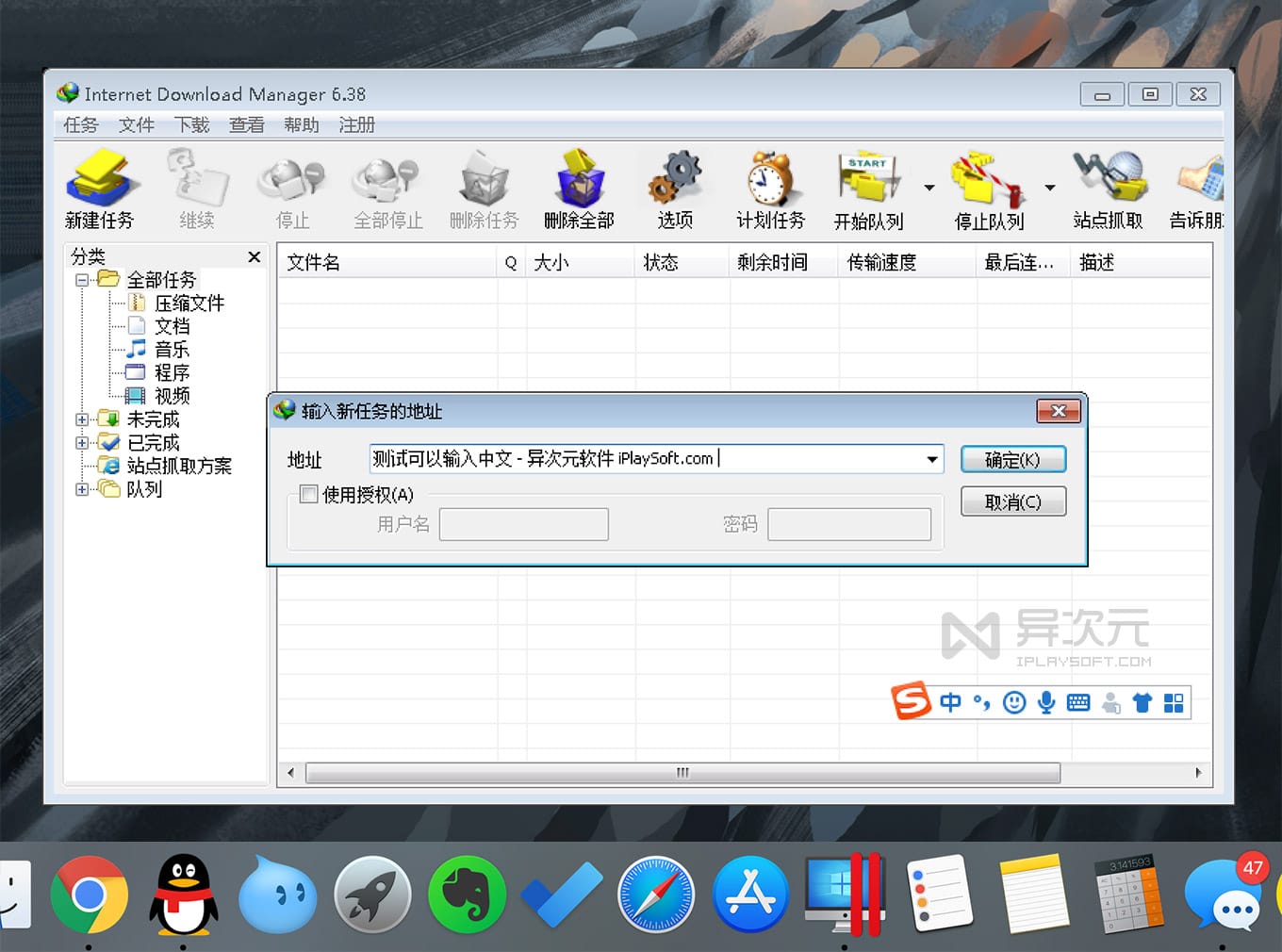The height and width of the screenshot is (952, 1282).
Task: Open IDM 选项 settings
Action: pos(675,189)
